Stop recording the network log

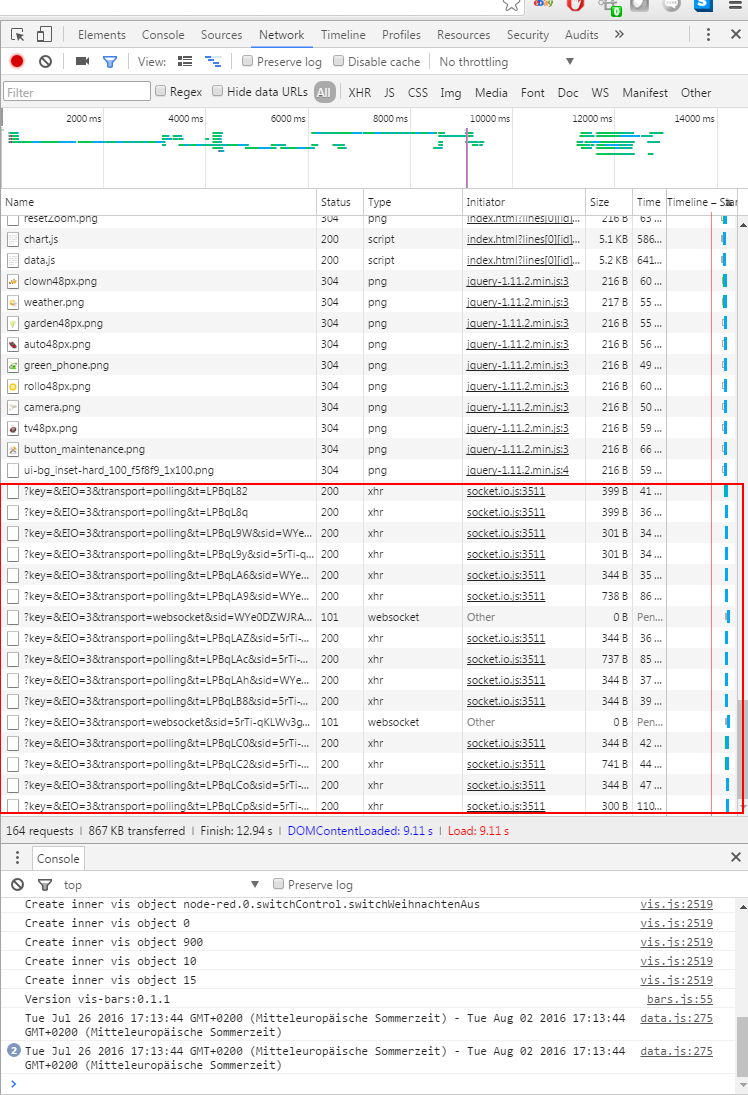tap(17, 62)
